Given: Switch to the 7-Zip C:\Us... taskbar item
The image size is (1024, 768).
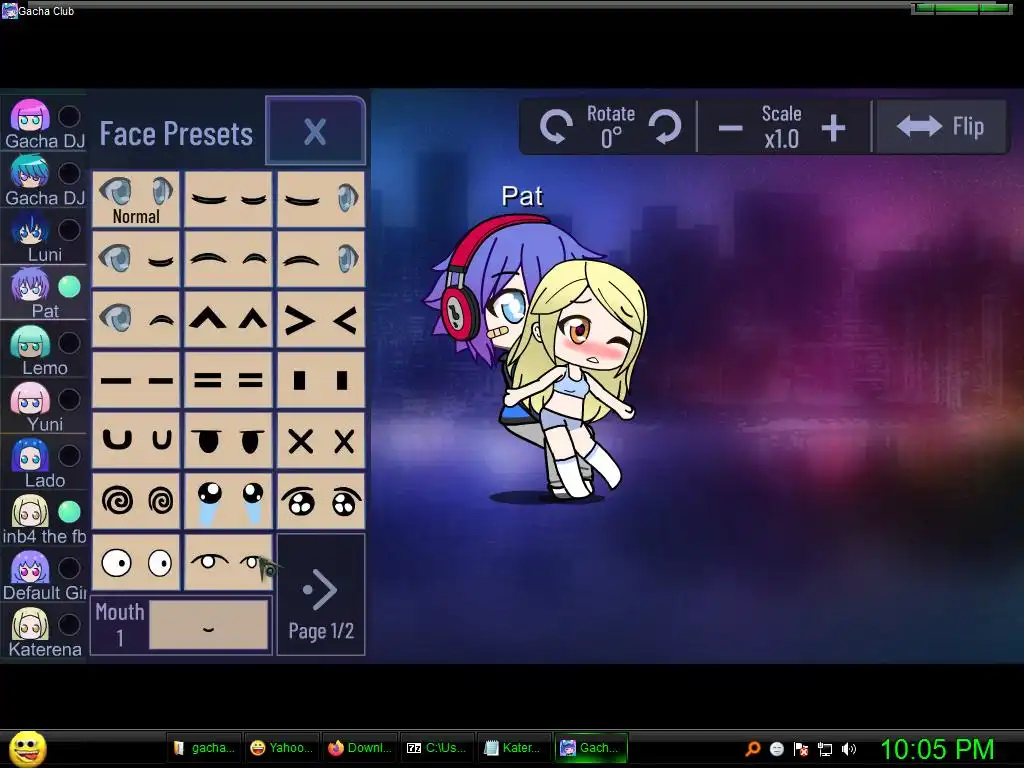Looking at the screenshot, I should (x=436, y=748).
